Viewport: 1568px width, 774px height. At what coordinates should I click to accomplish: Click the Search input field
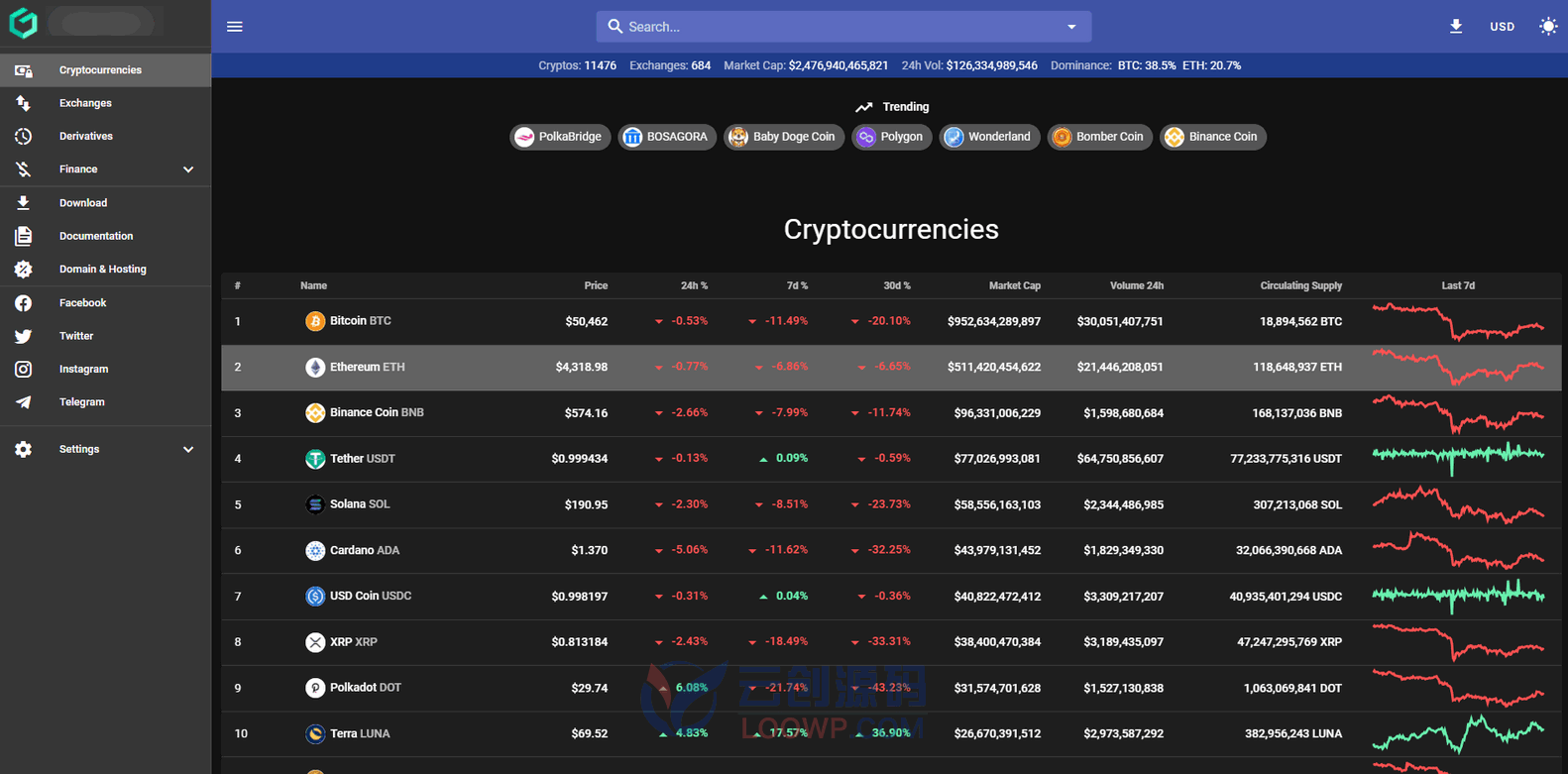pos(842,27)
